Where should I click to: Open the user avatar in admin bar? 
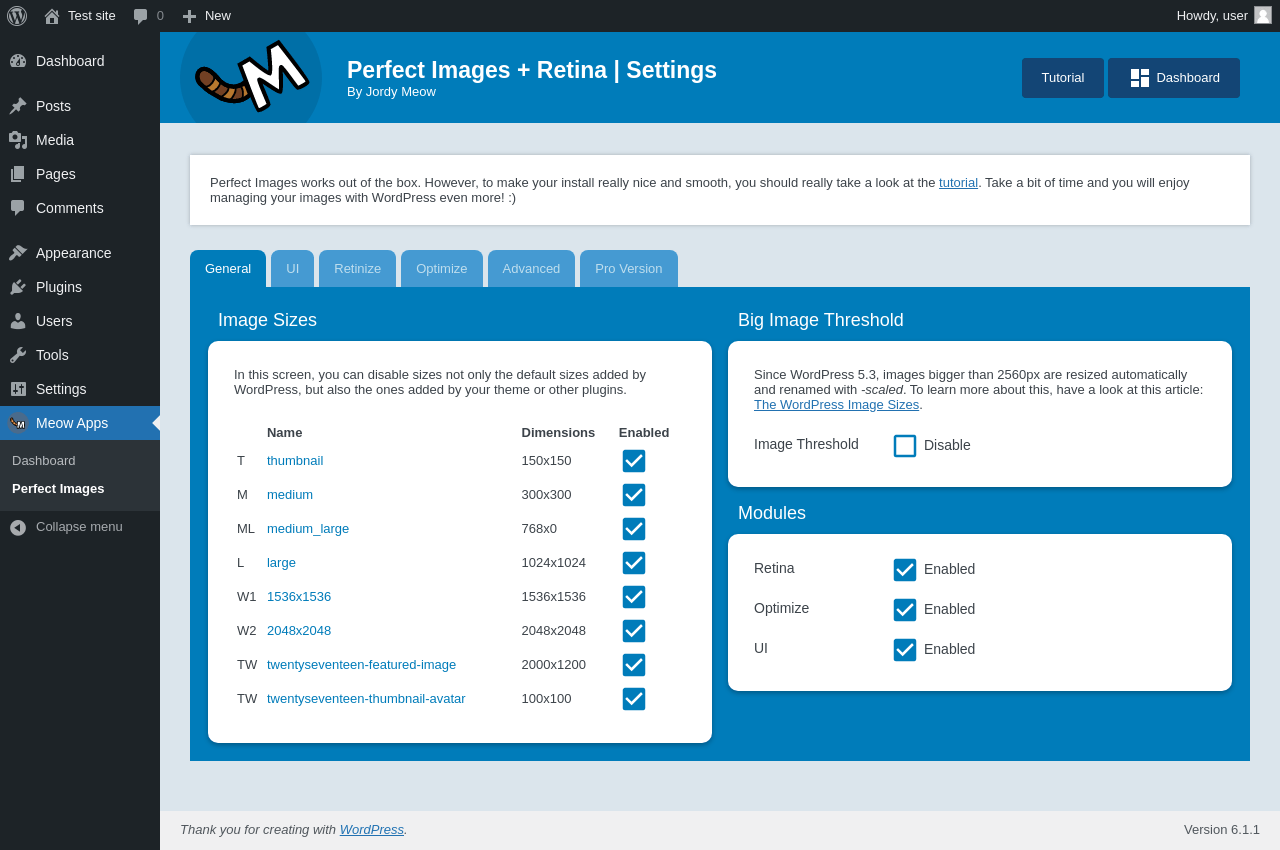pos(1263,15)
